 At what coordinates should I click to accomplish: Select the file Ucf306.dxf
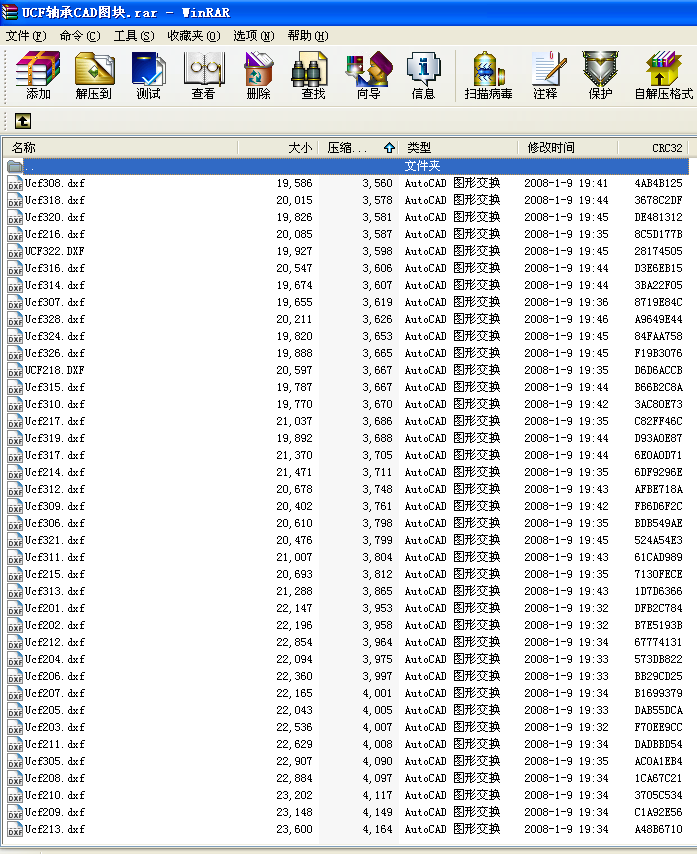coord(55,523)
